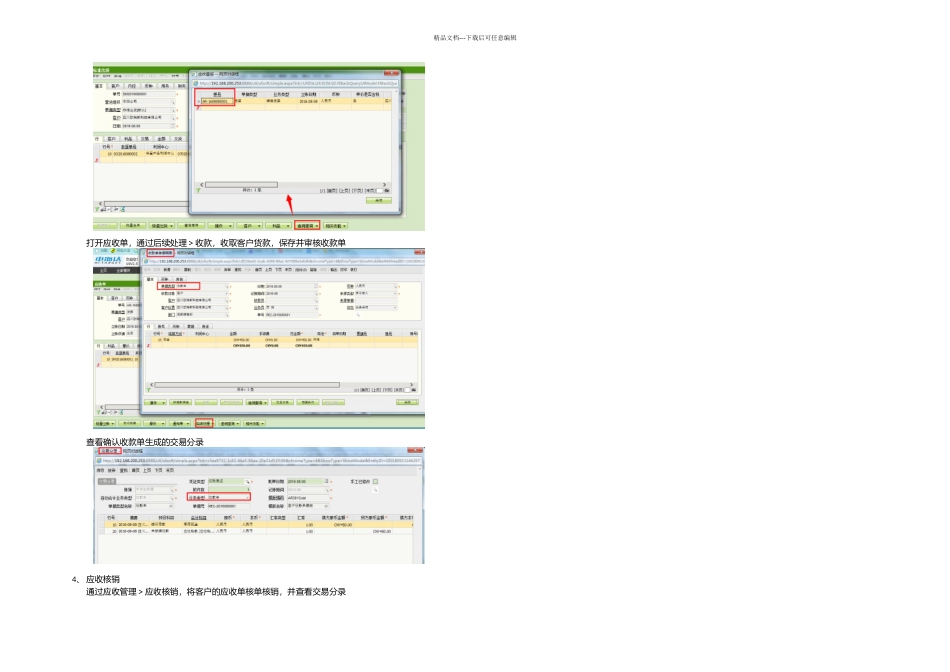Click the 附件数 field in the voucher window
Image resolution: width=950 pixels, height=672 pixels.
[228, 489]
